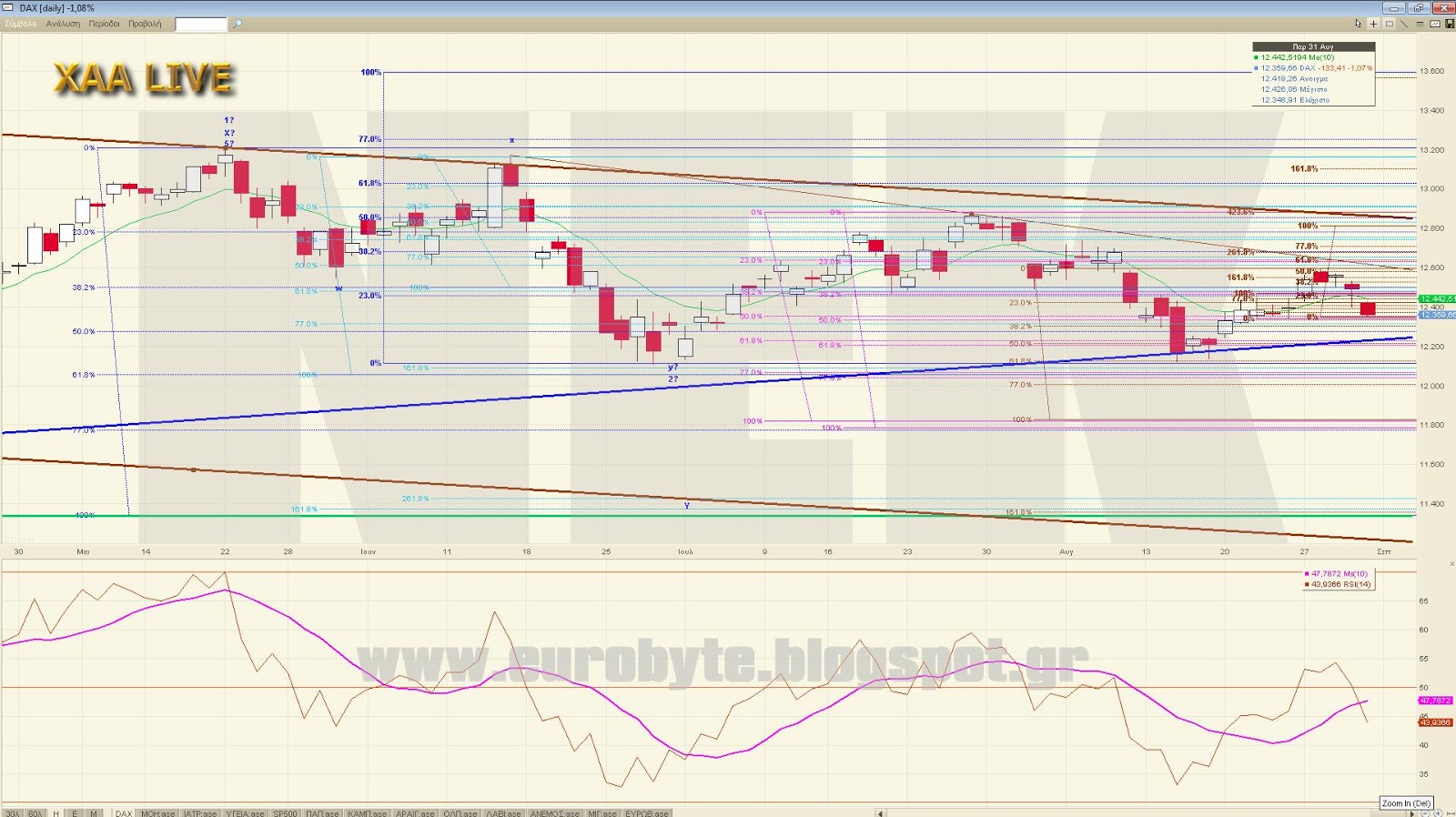Image resolution: width=1456 pixels, height=817 pixels.
Task: Click the left arrow of horizontal scrollbar
Action: pyautogui.click(x=880, y=812)
